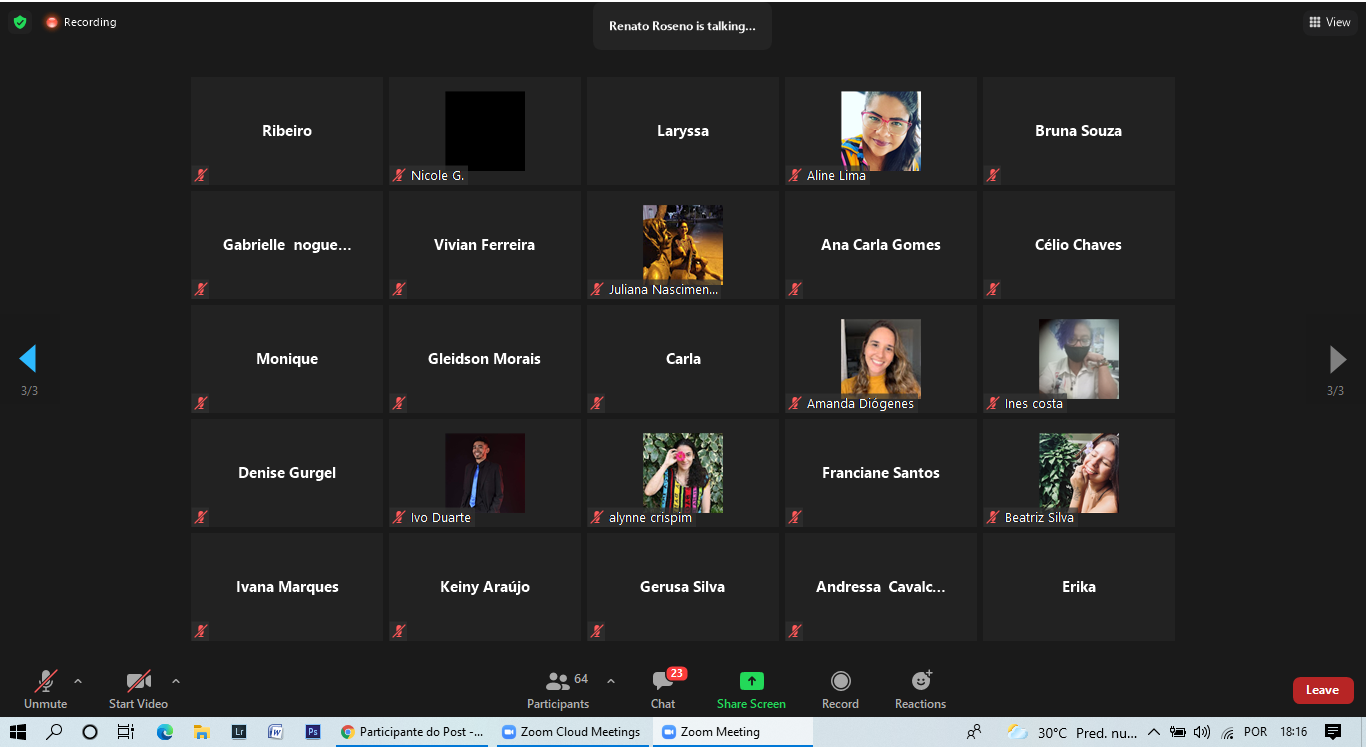Switch to Zoom Cloud Meetings taskbar window
This screenshot has width=1366, height=747.
coord(571,732)
